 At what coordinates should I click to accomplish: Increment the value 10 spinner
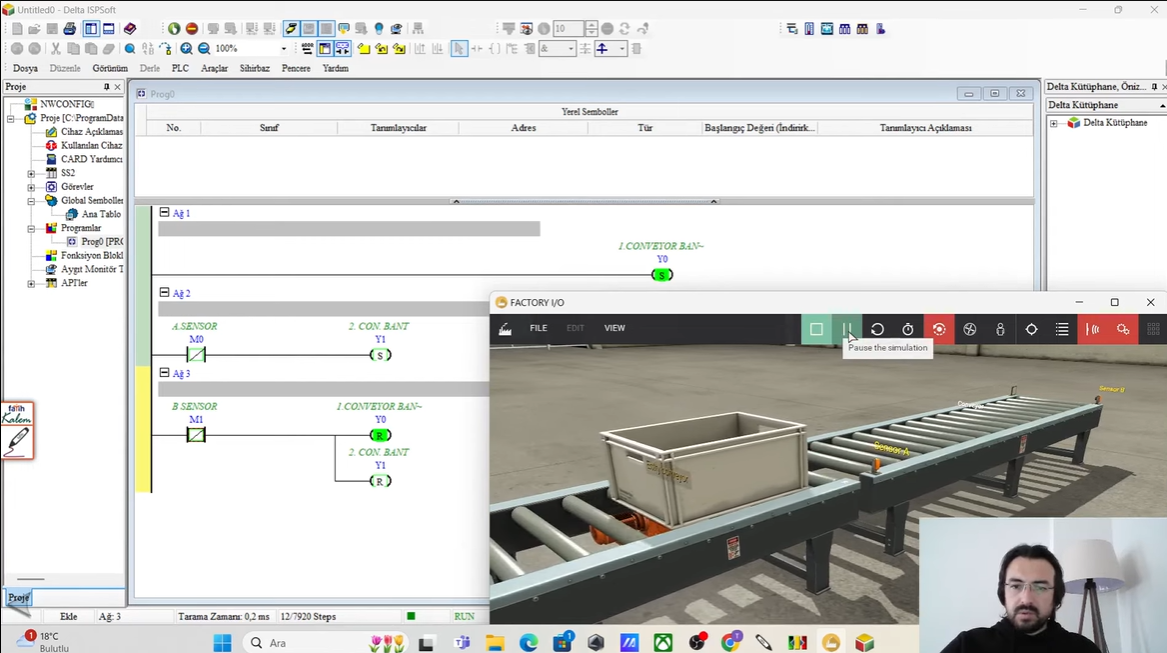[591, 25]
